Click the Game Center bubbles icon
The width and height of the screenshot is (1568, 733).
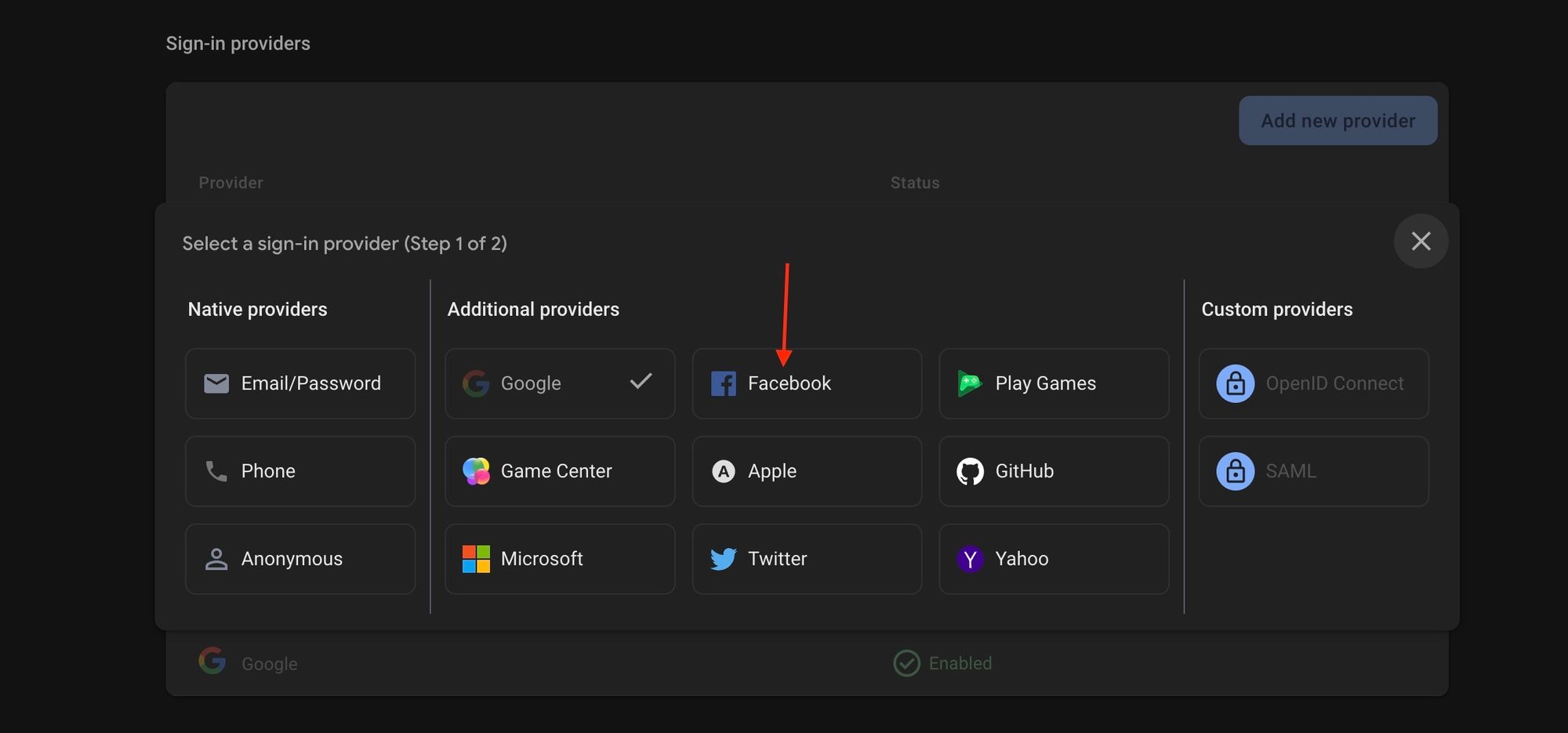coord(476,471)
